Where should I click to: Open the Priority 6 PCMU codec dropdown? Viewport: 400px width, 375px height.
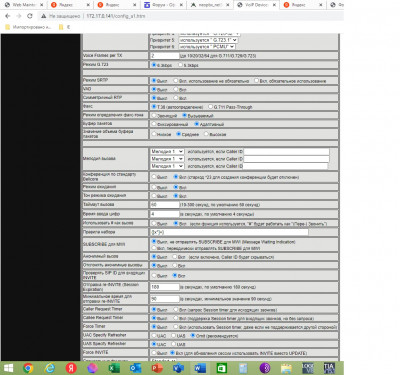207,47
